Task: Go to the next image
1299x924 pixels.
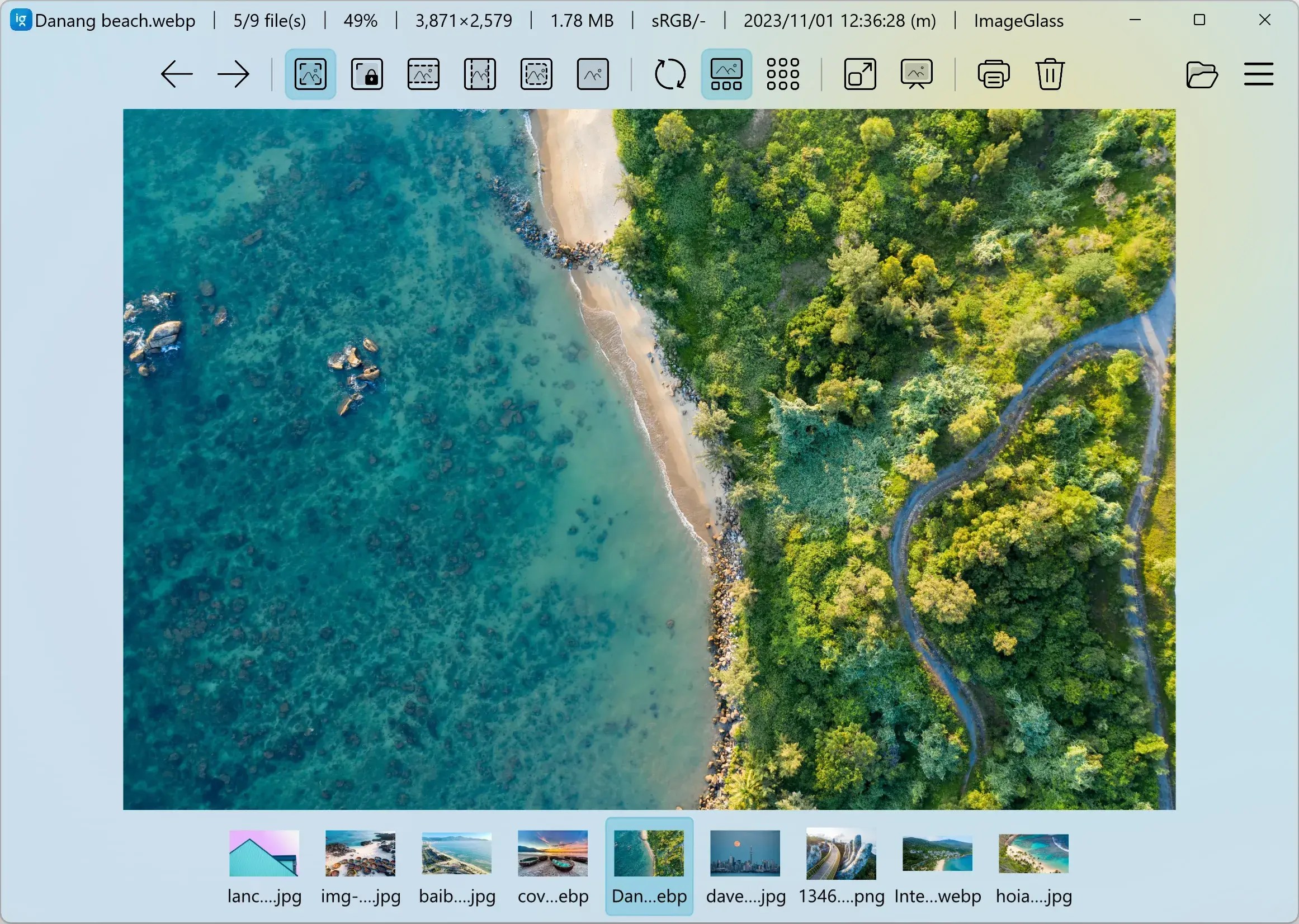Action: (233, 74)
